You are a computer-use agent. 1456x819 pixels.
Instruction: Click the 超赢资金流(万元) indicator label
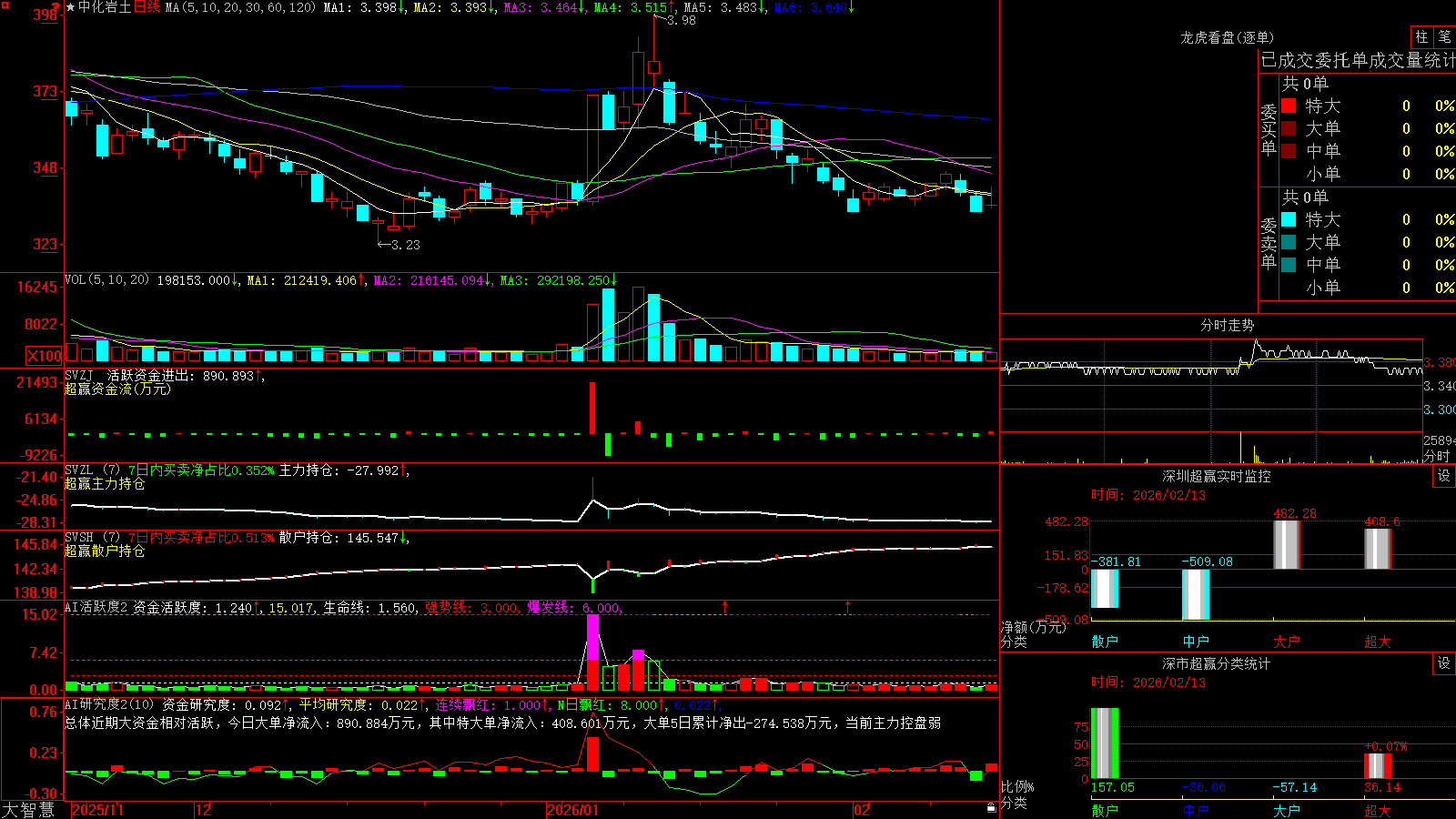pyautogui.click(x=117, y=389)
